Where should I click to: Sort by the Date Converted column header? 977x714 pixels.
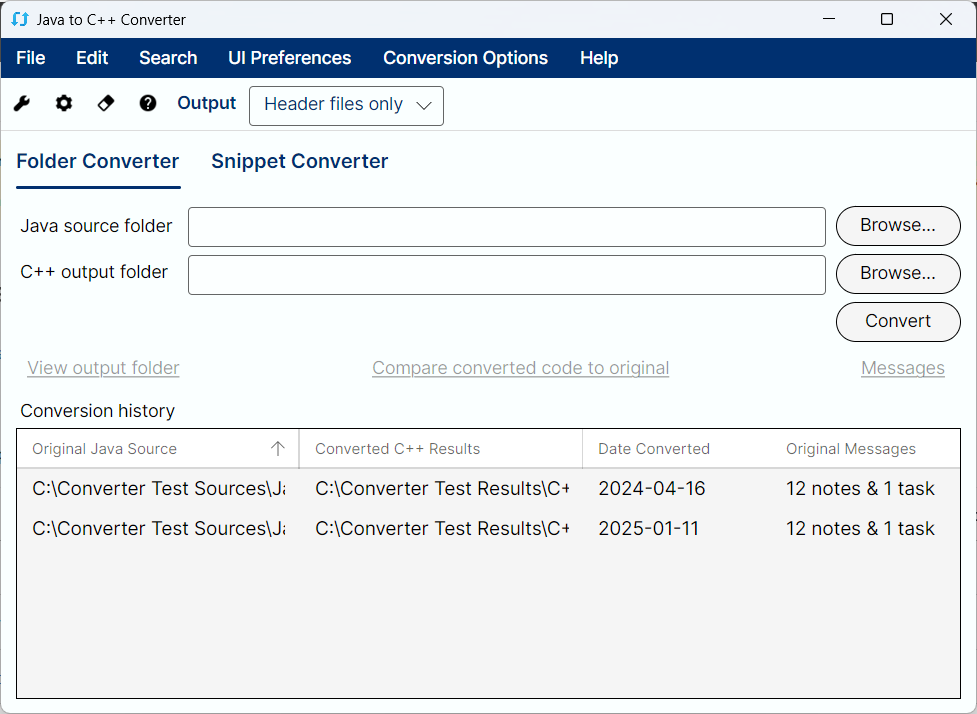pos(654,449)
